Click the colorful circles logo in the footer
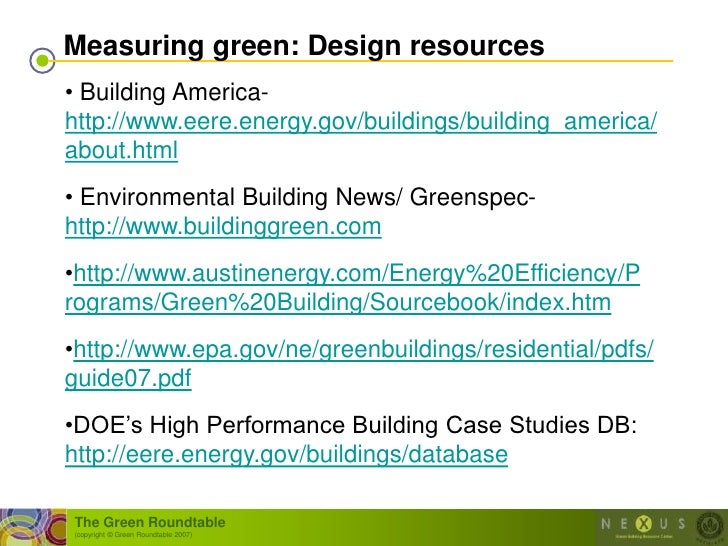Viewport: 728px width, 546px height. click(x=33, y=527)
